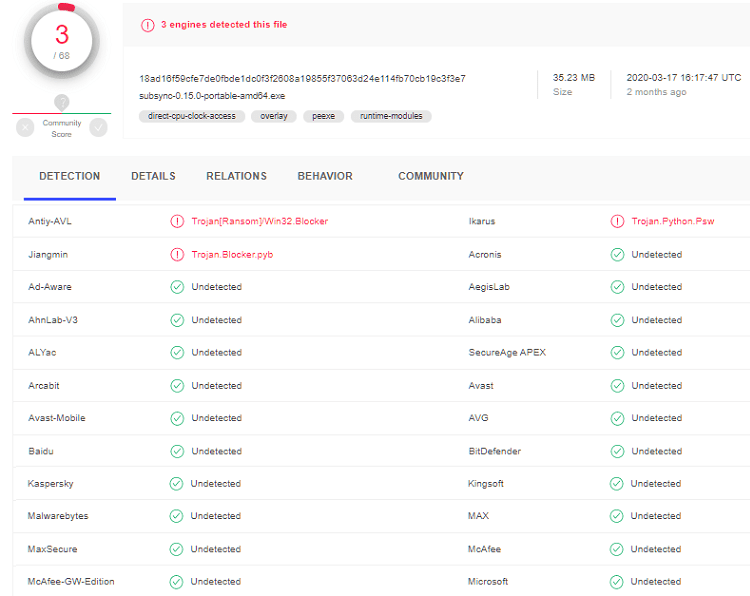The width and height of the screenshot is (750, 596).
Task: Click the SecureAge APEX engine name
Action: pyautogui.click(x=507, y=353)
